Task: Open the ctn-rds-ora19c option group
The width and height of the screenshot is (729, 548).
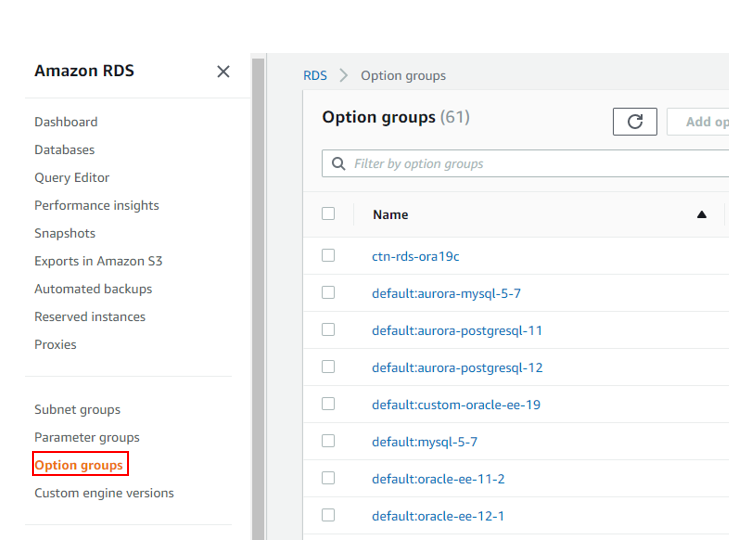Action: (x=416, y=256)
